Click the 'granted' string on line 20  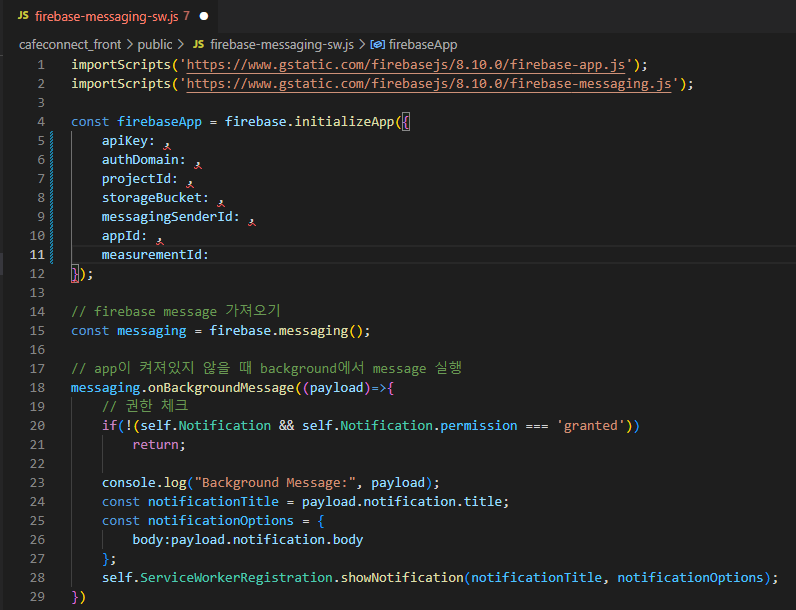[x=591, y=426]
